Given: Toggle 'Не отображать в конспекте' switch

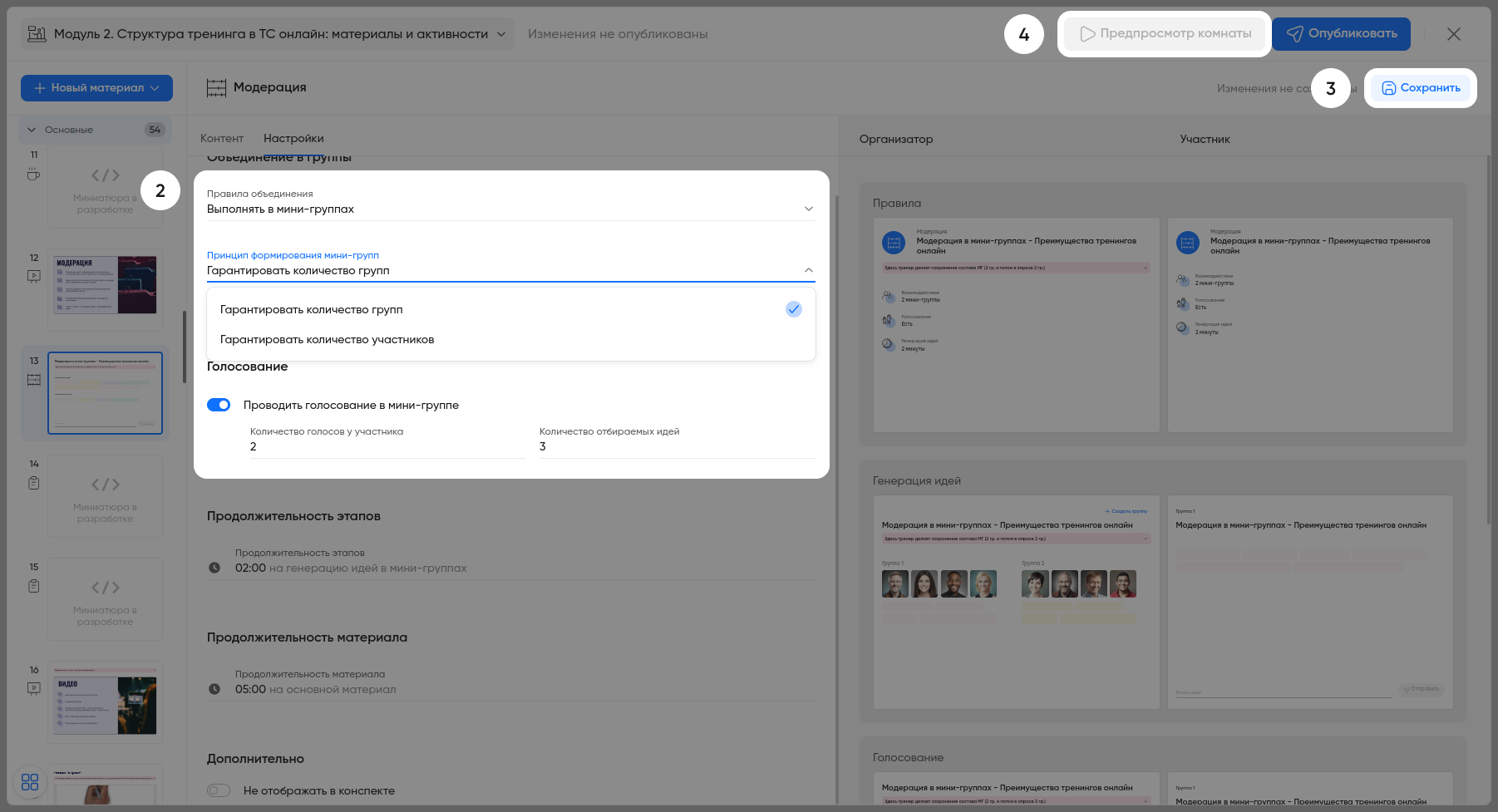Looking at the screenshot, I should (x=219, y=790).
